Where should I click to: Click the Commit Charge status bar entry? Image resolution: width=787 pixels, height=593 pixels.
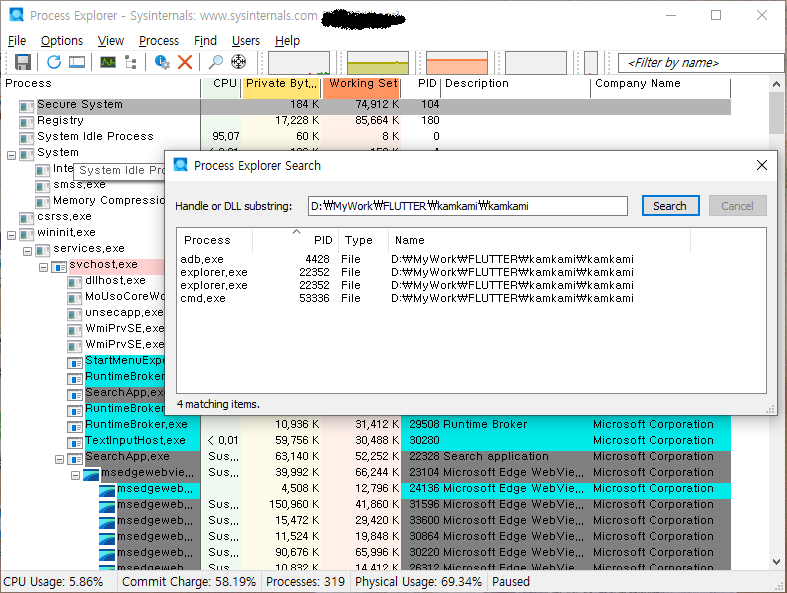[189, 582]
